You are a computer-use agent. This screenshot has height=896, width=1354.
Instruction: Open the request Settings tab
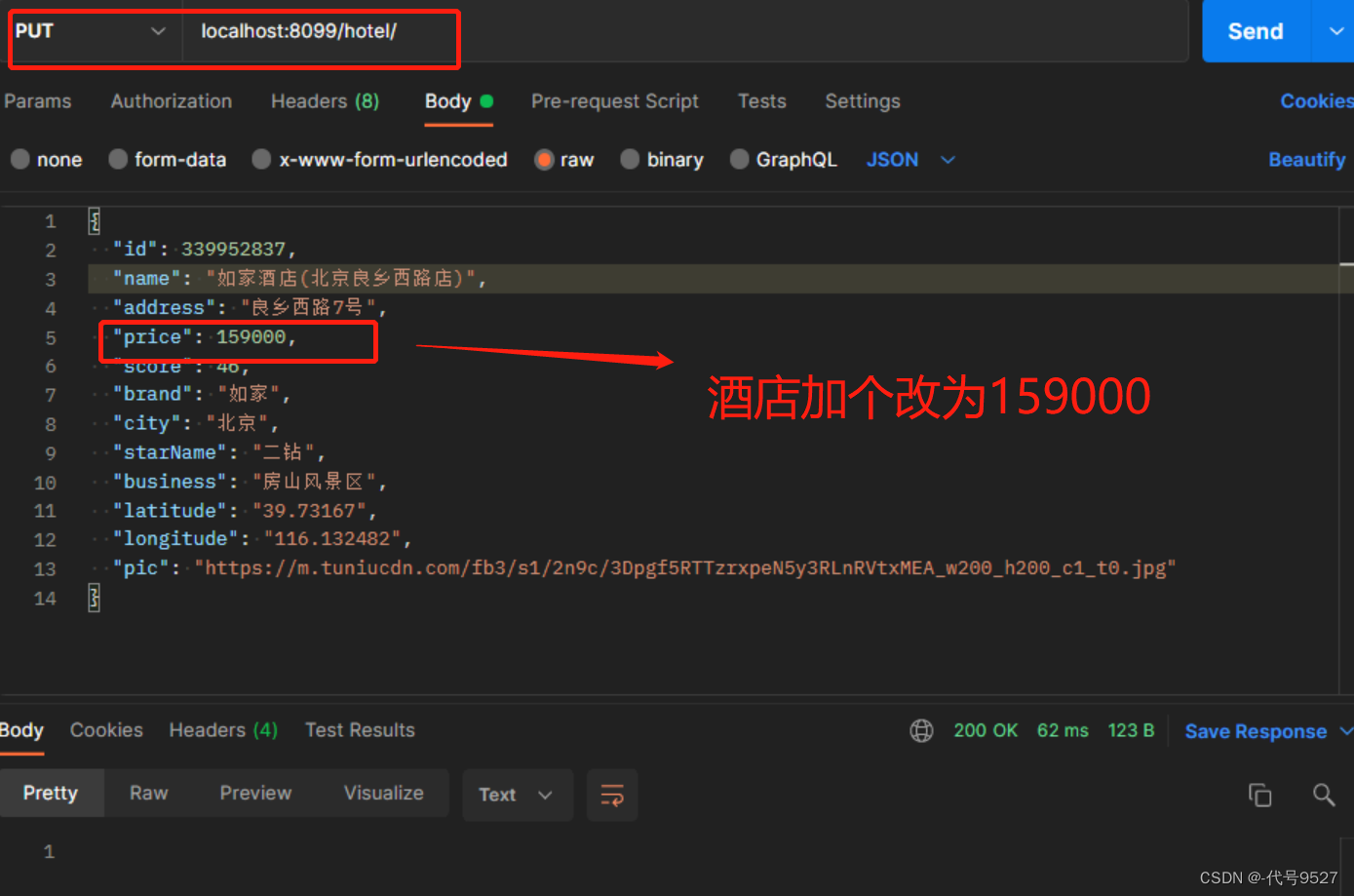pos(863,101)
